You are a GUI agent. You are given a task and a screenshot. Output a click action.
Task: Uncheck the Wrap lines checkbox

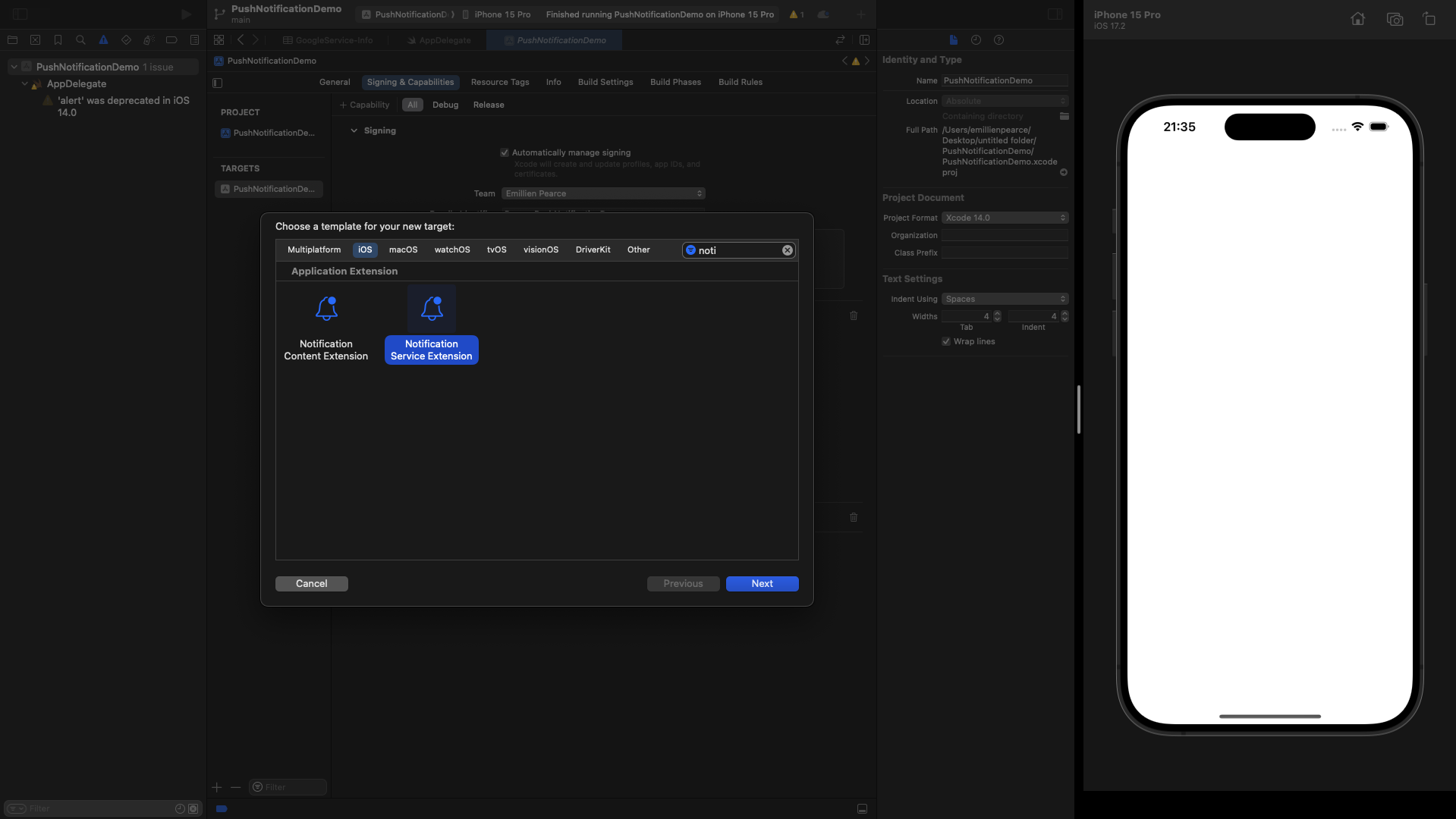point(946,342)
